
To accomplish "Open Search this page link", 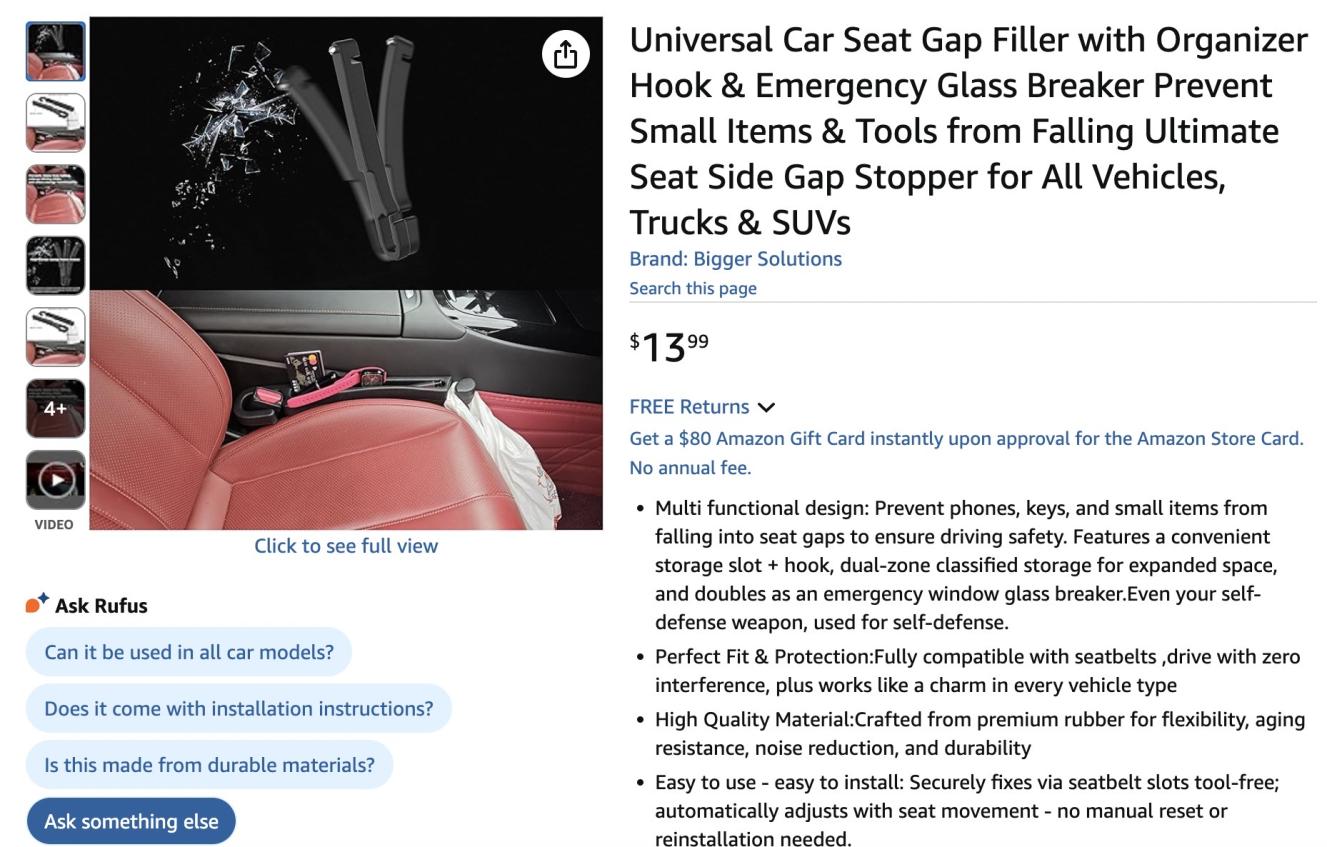I will click(x=693, y=288).
